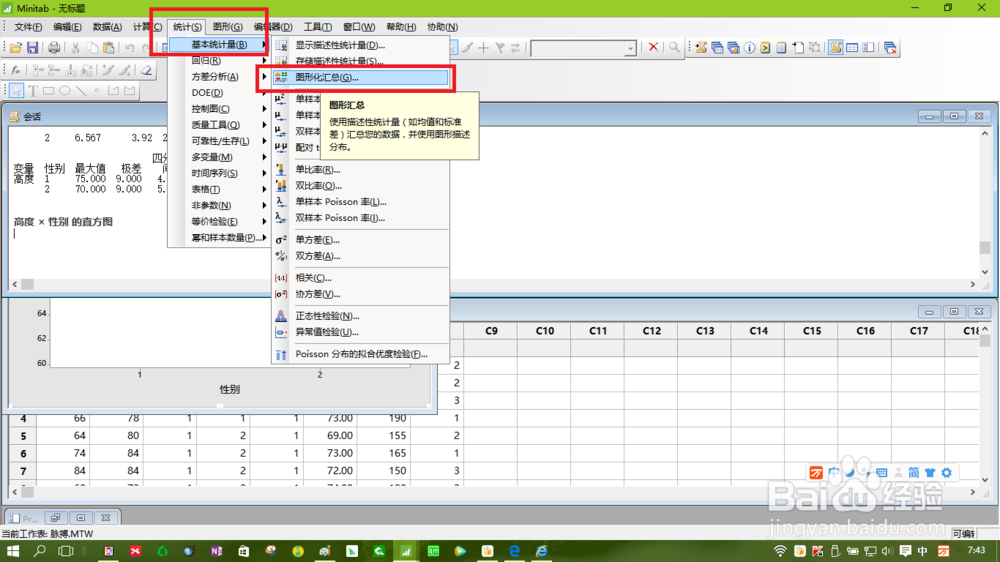Click the Save project floppy icon
Image resolution: width=1000 pixels, height=562 pixels.
point(33,48)
